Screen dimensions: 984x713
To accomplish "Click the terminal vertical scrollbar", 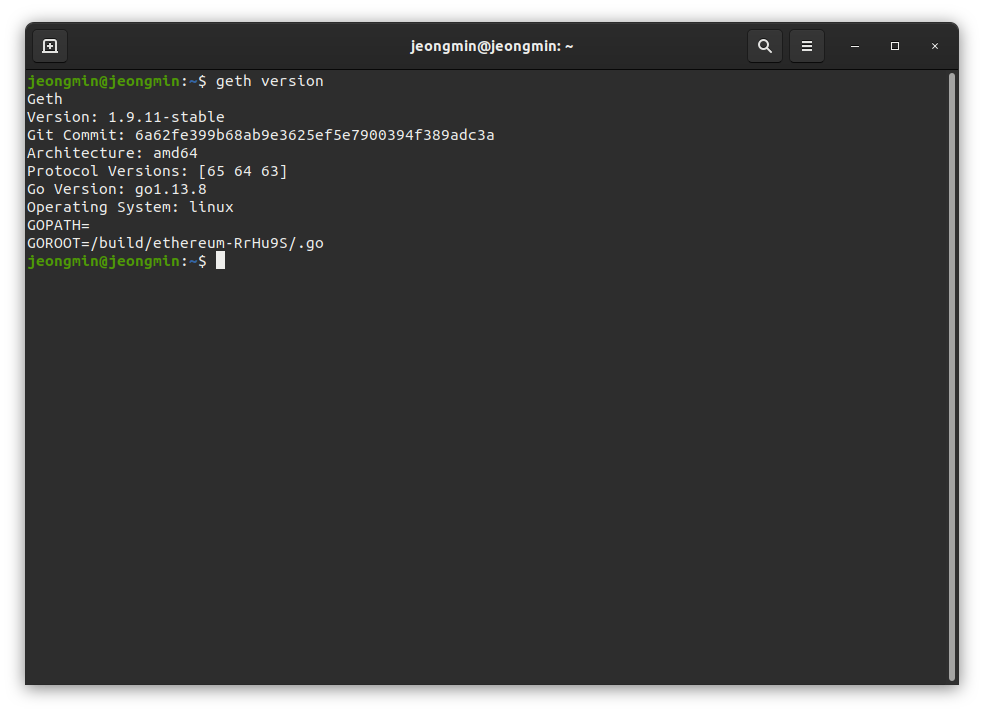I will (951, 377).
